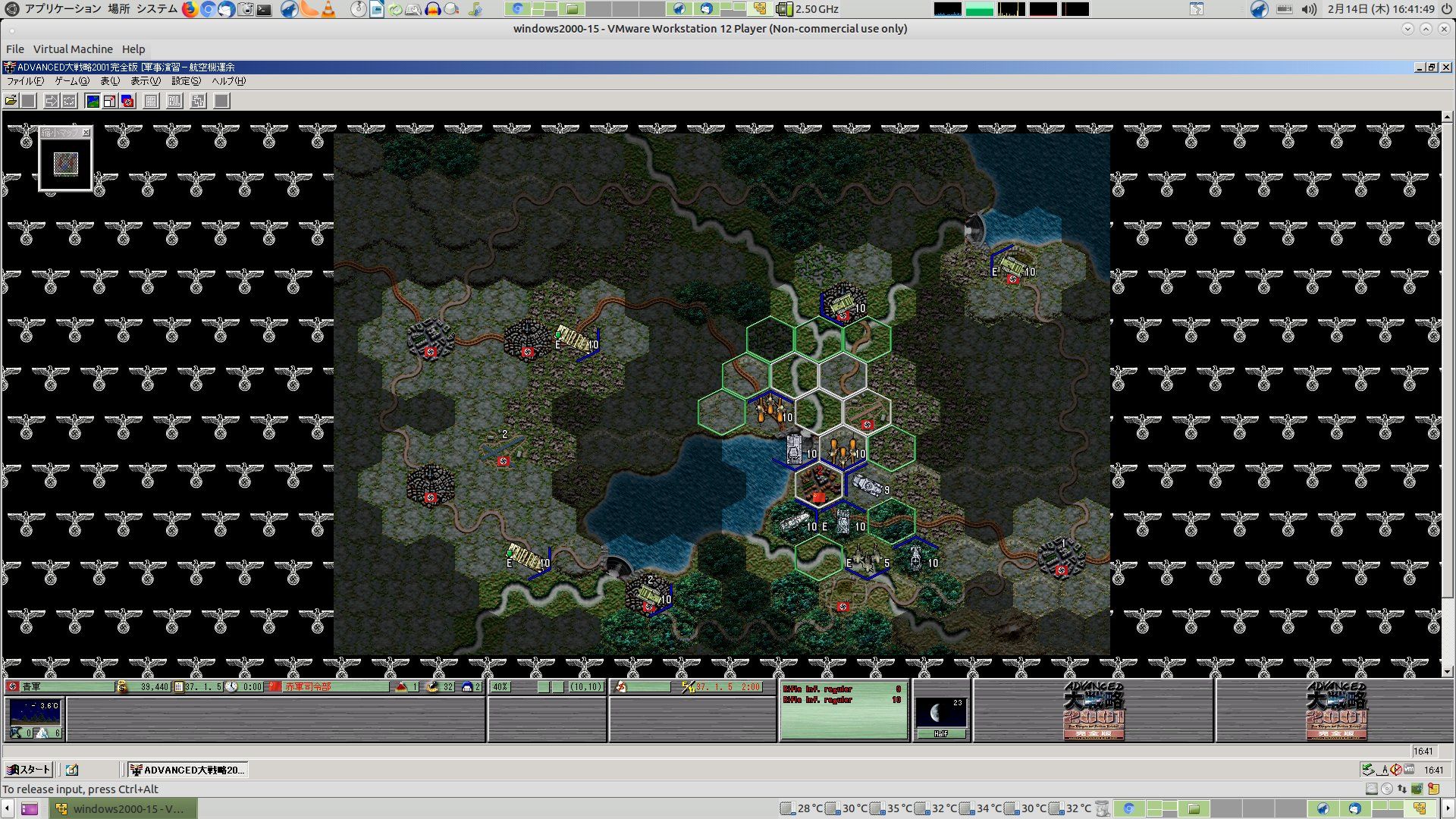Expand the 設定(S) menu
The image size is (1456, 819).
click(x=186, y=81)
